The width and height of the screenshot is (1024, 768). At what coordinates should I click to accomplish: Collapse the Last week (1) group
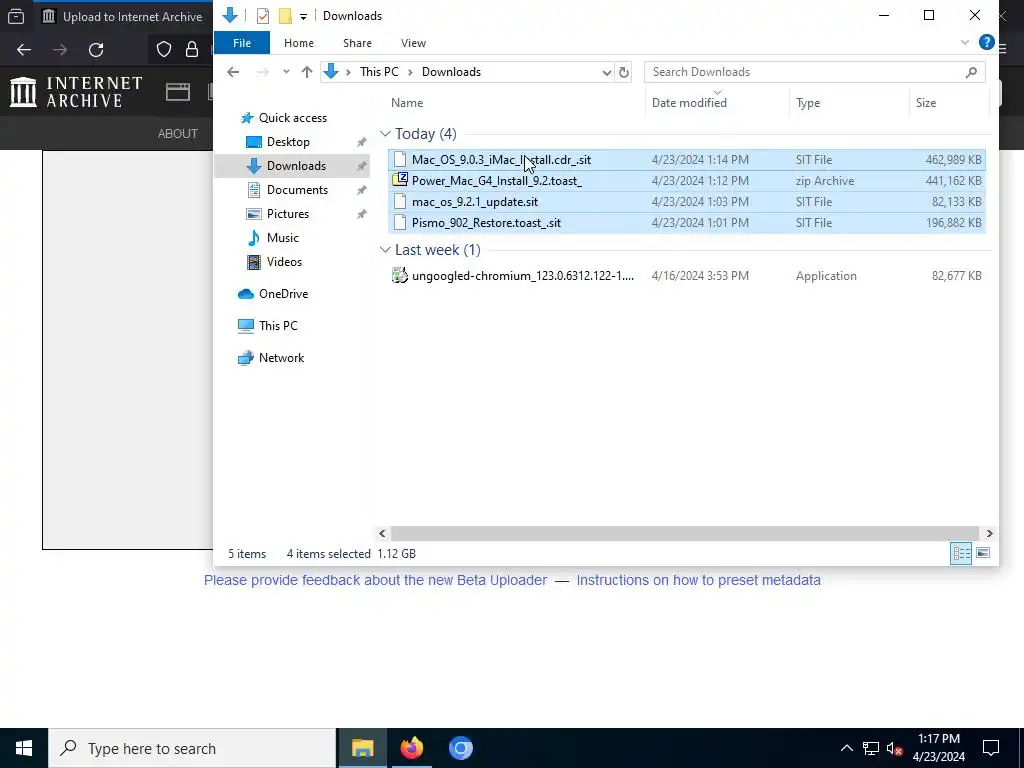[x=385, y=250]
